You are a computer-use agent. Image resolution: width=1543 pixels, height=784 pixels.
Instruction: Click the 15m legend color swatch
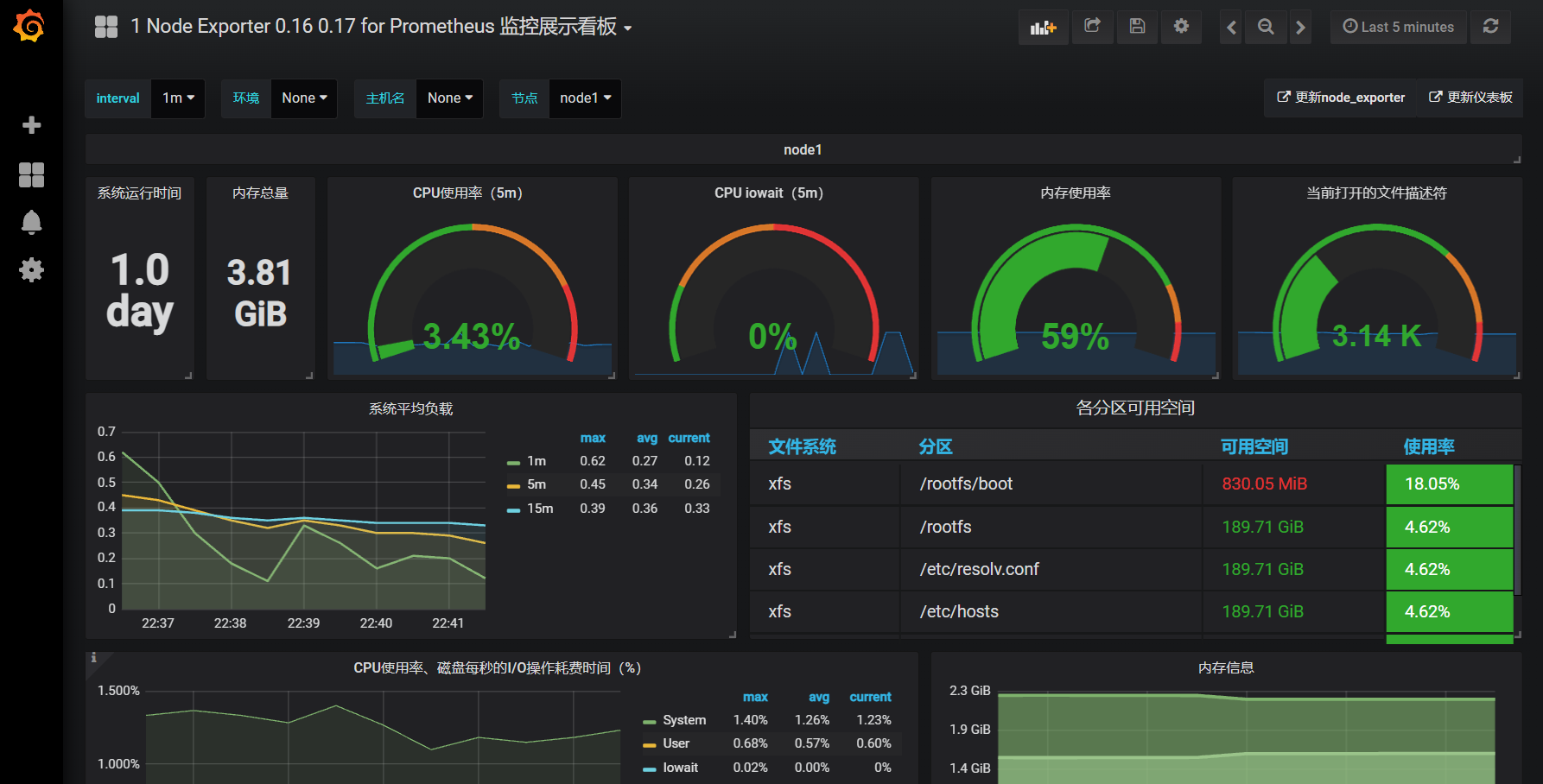click(x=513, y=510)
